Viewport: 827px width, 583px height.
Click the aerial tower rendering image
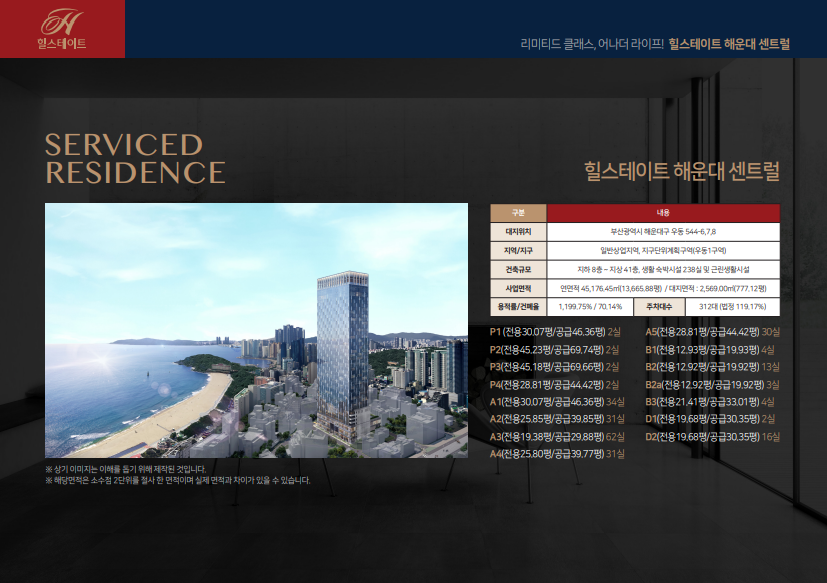(x=256, y=330)
